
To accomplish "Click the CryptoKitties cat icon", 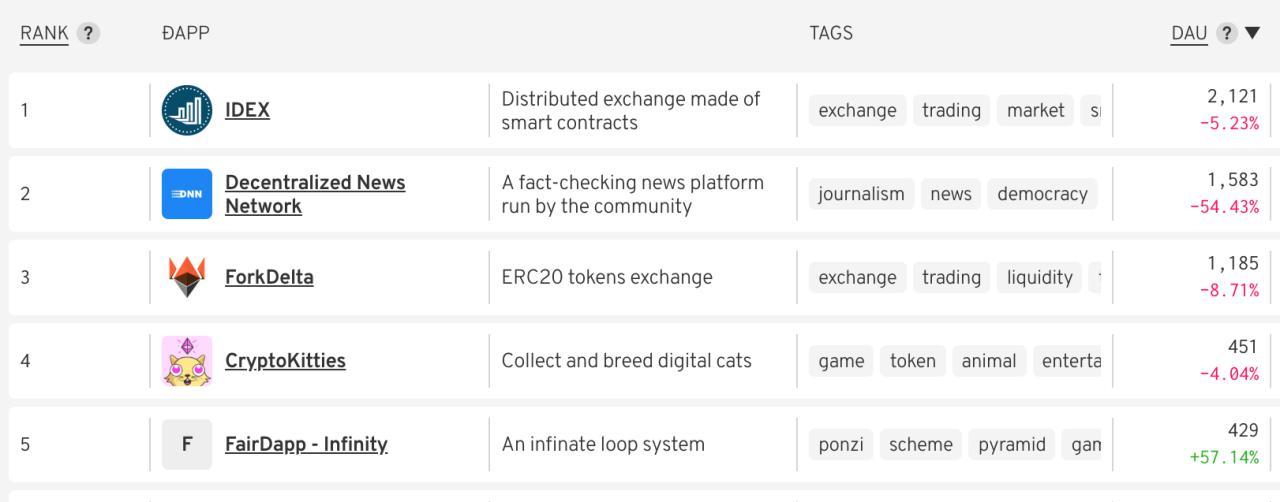I will coord(187,361).
